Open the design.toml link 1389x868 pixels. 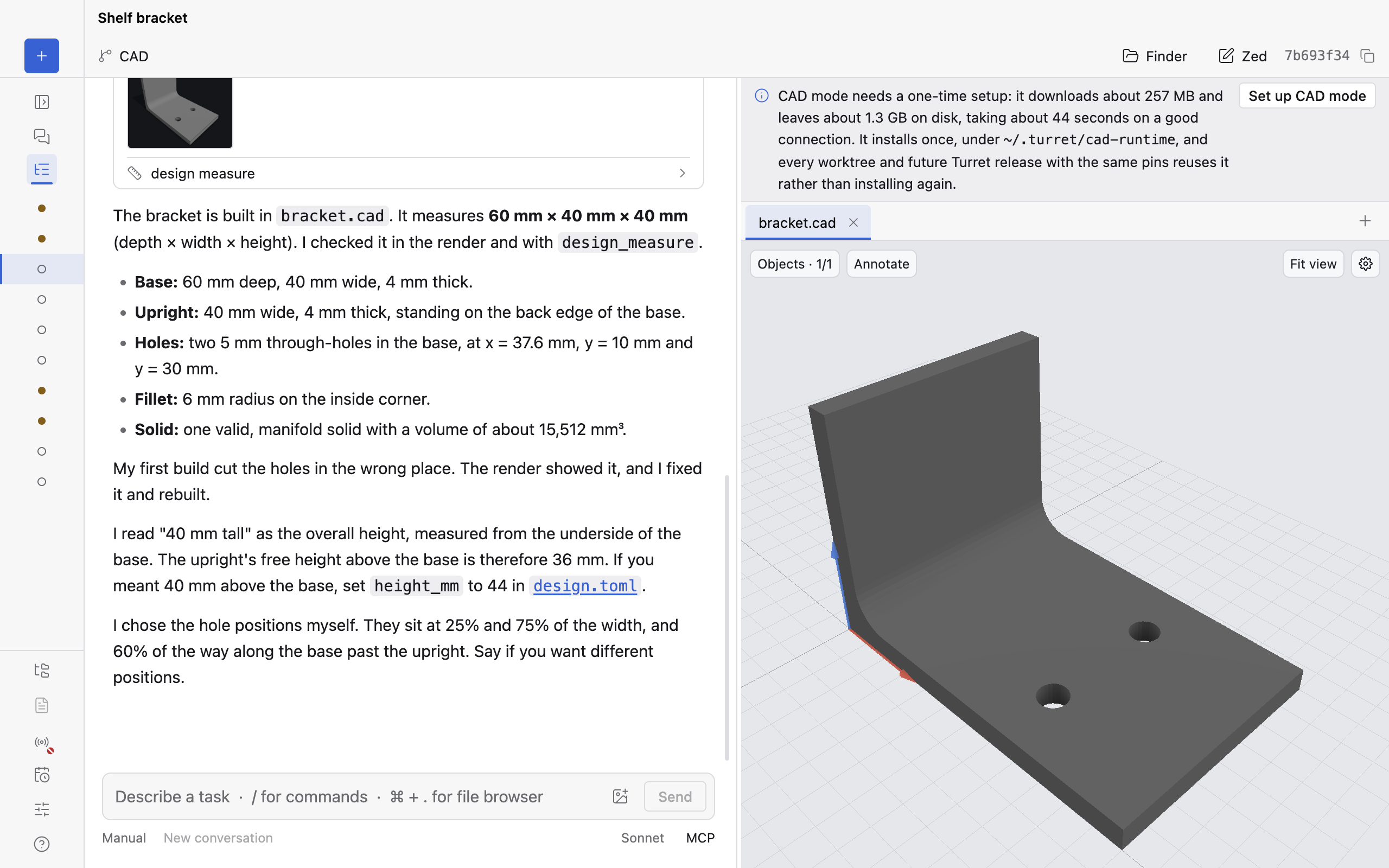click(x=585, y=585)
